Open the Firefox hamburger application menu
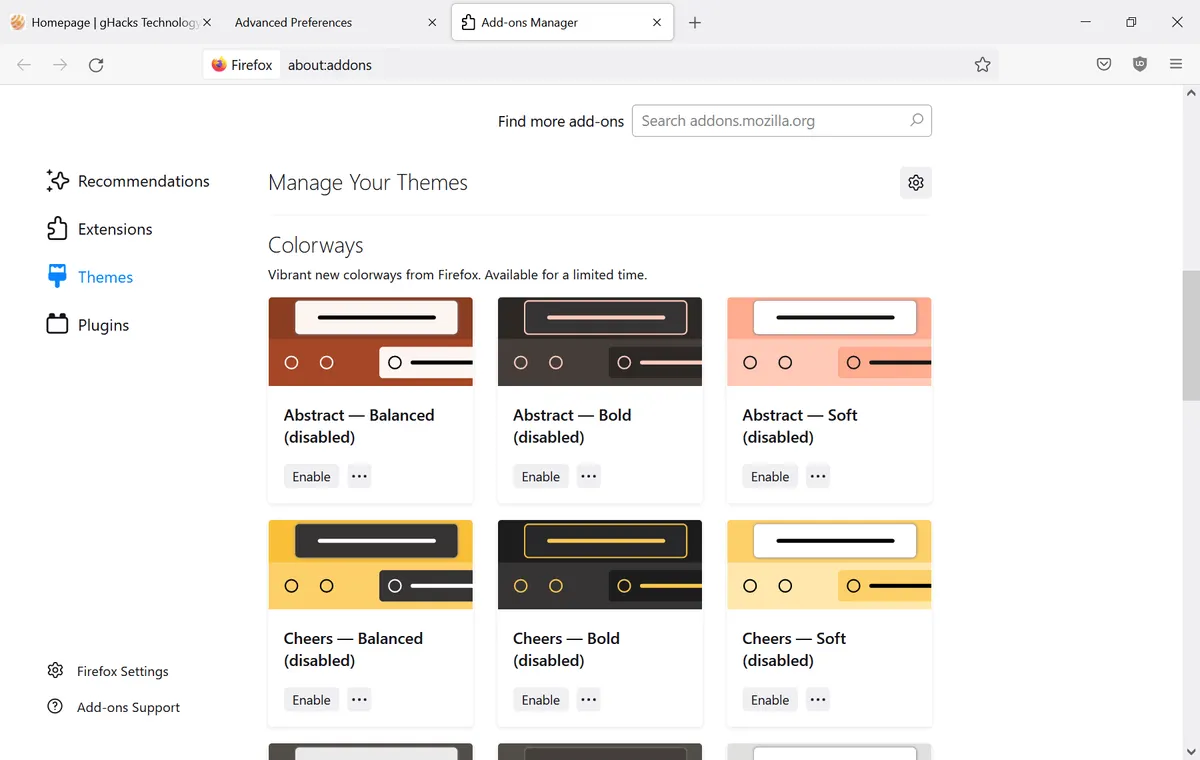Image resolution: width=1200 pixels, height=760 pixels. click(x=1176, y=65)
